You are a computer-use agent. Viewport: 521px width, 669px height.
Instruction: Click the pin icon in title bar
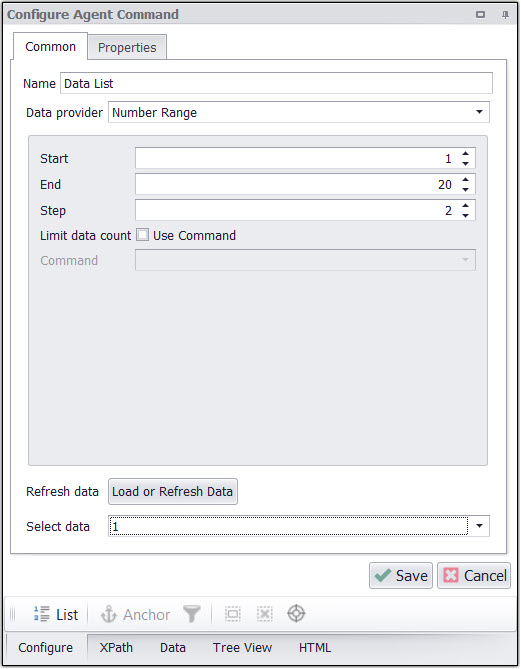pyautogui.click(x=505, y=15)
